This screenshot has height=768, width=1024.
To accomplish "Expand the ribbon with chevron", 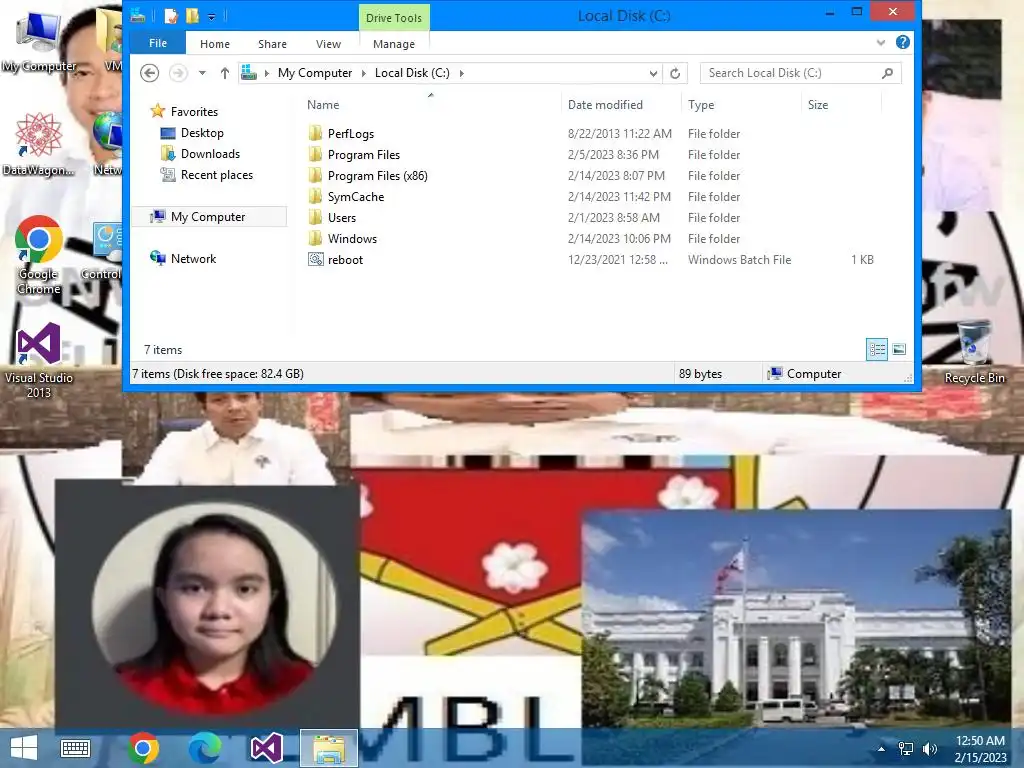I will (x=880, y=43).
